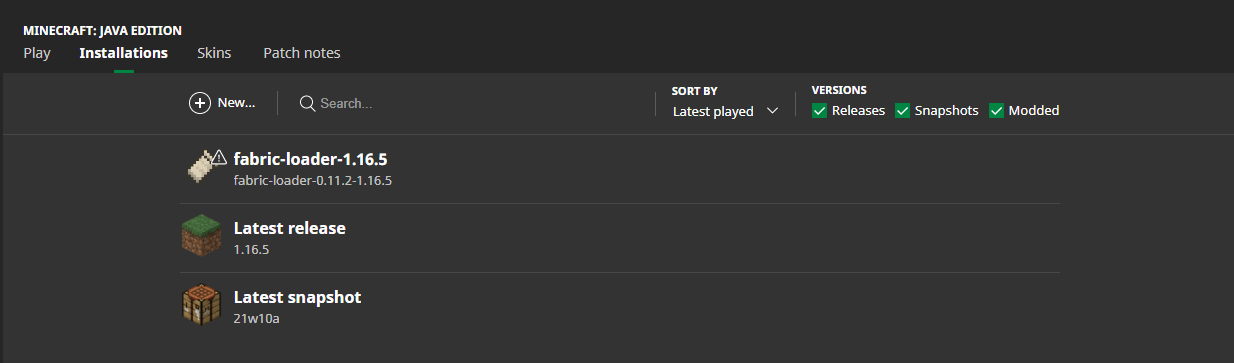Go to the Patch notes tab
This screenshot has width=1234, height=363.
(302, 53)
